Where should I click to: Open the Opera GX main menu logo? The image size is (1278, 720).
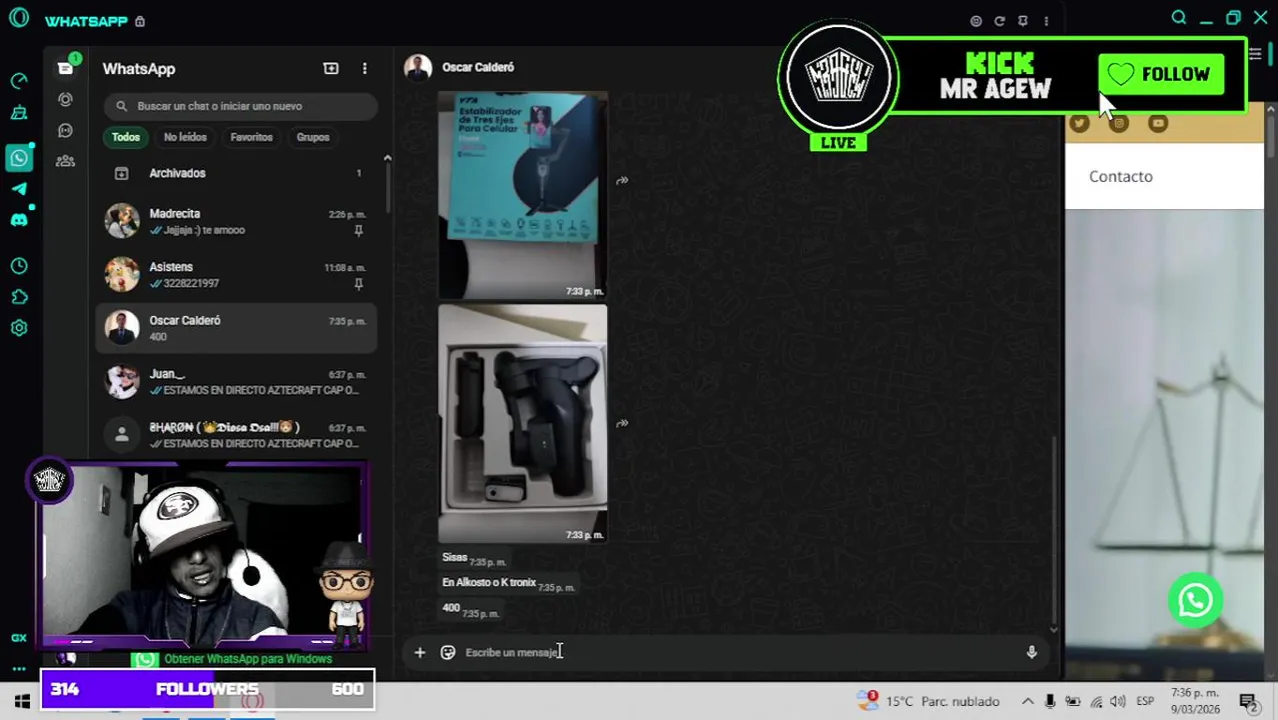point(18,18)
